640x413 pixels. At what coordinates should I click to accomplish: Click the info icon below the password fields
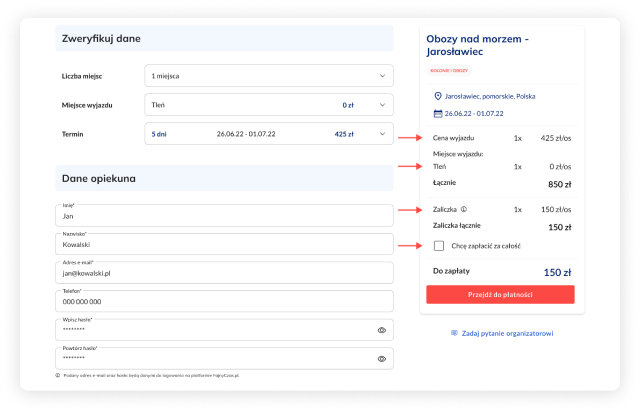tap(59, 375)
